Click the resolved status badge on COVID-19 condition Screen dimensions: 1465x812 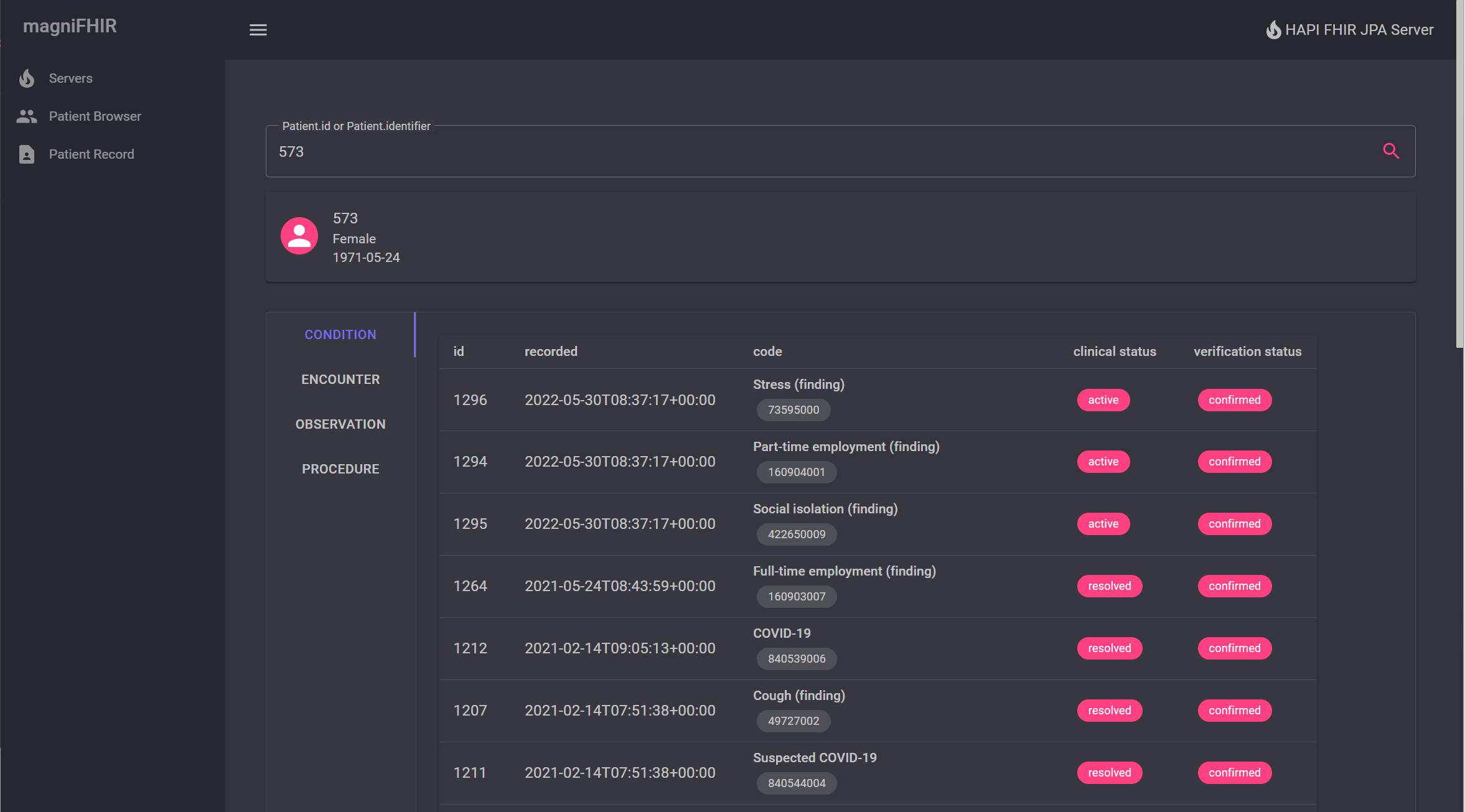[x=1108, y=648]
